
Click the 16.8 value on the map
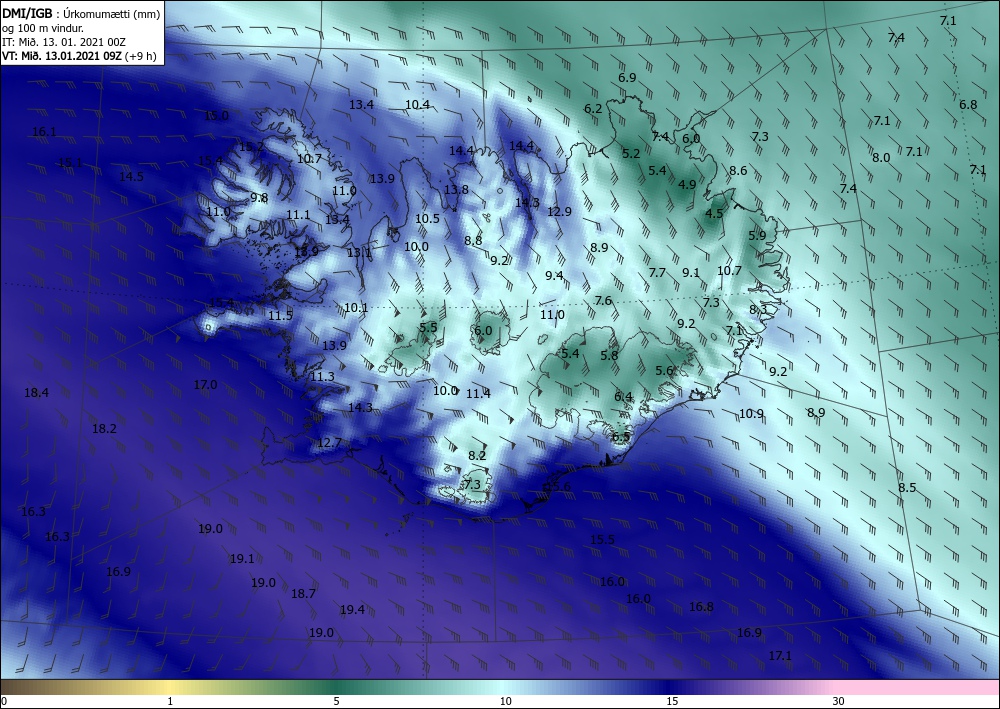(701, 607)
